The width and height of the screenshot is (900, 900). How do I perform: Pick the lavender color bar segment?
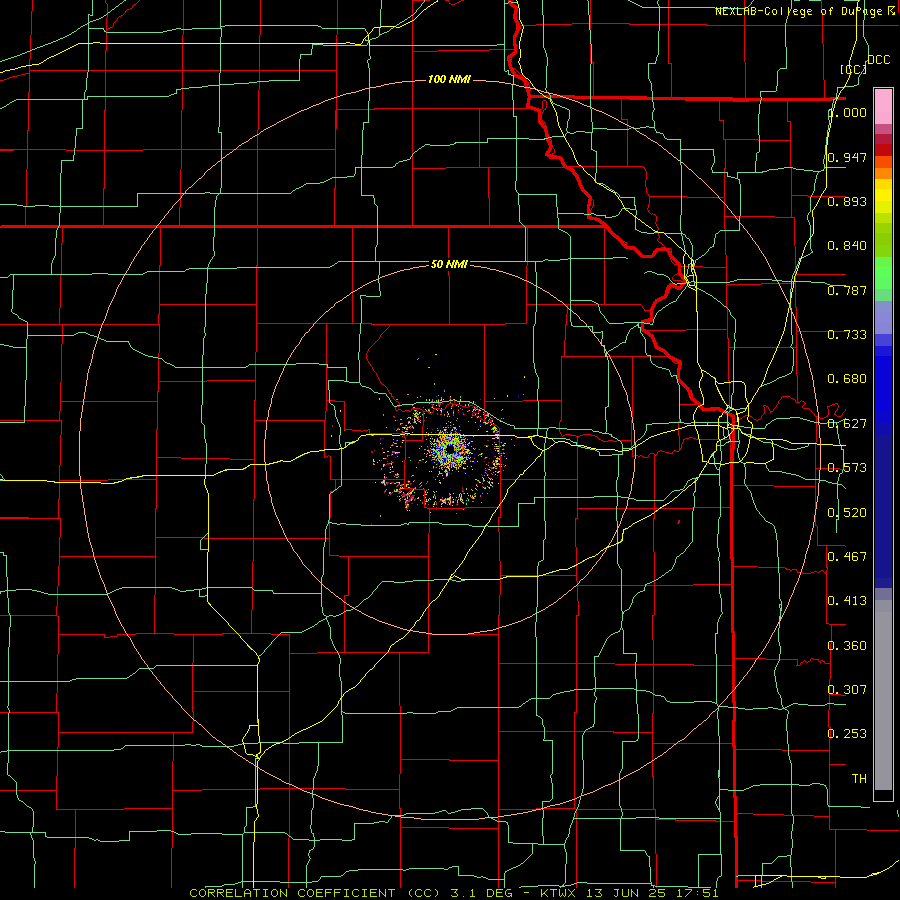883,317
